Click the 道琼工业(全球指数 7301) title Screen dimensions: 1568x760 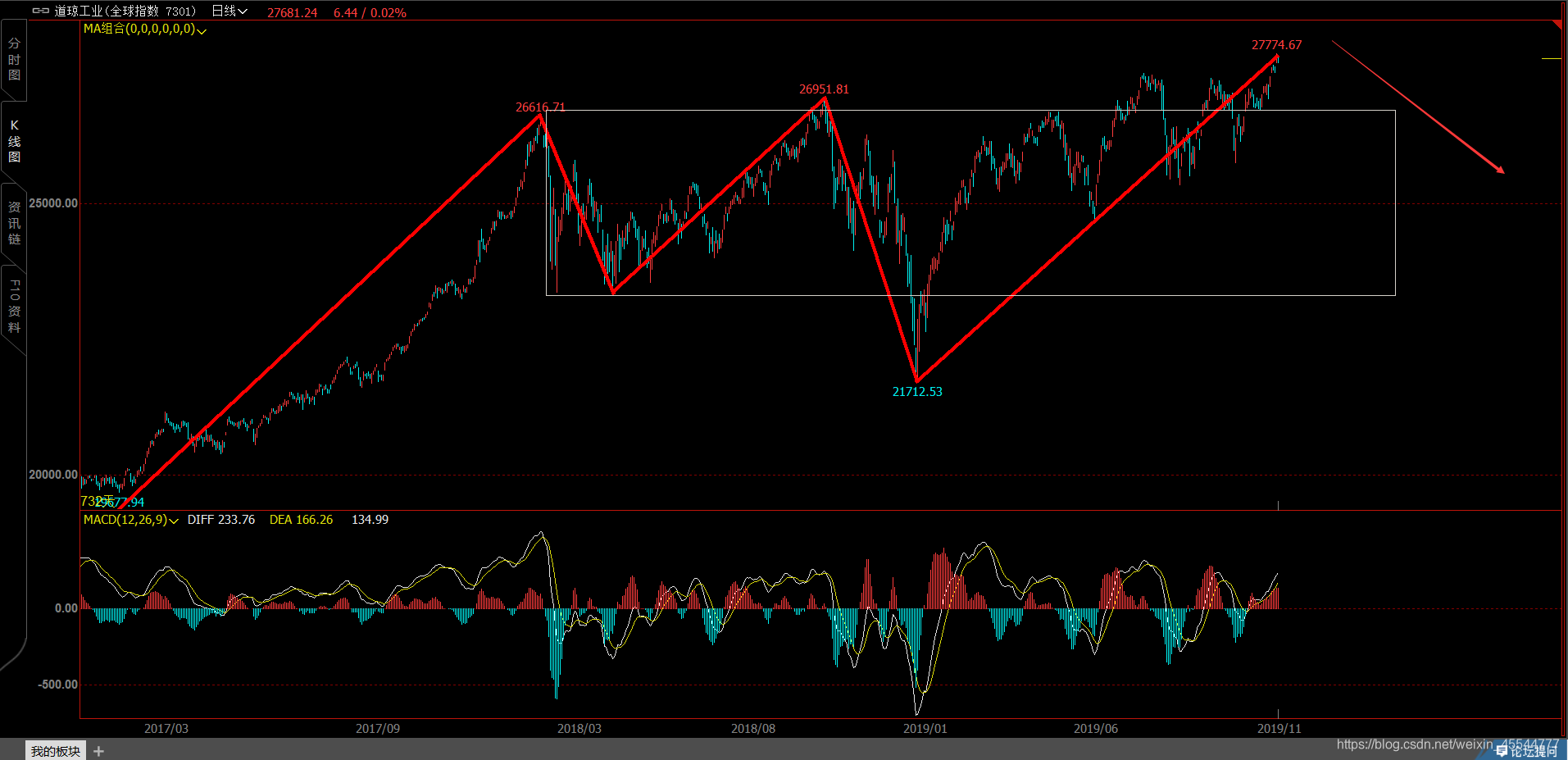pos(125,11)
